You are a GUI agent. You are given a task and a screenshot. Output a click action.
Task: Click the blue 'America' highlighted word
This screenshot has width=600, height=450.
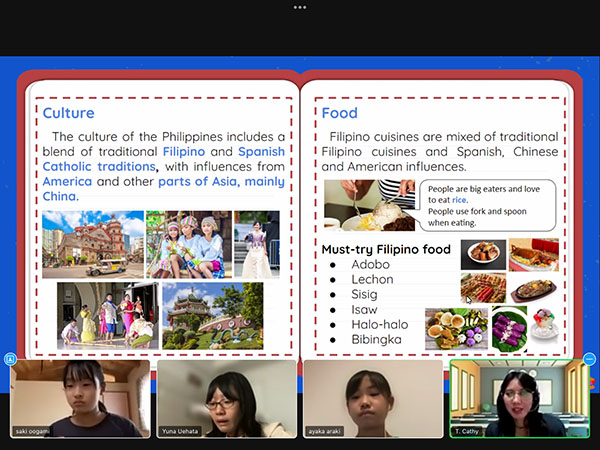click(x=67, y=182)
